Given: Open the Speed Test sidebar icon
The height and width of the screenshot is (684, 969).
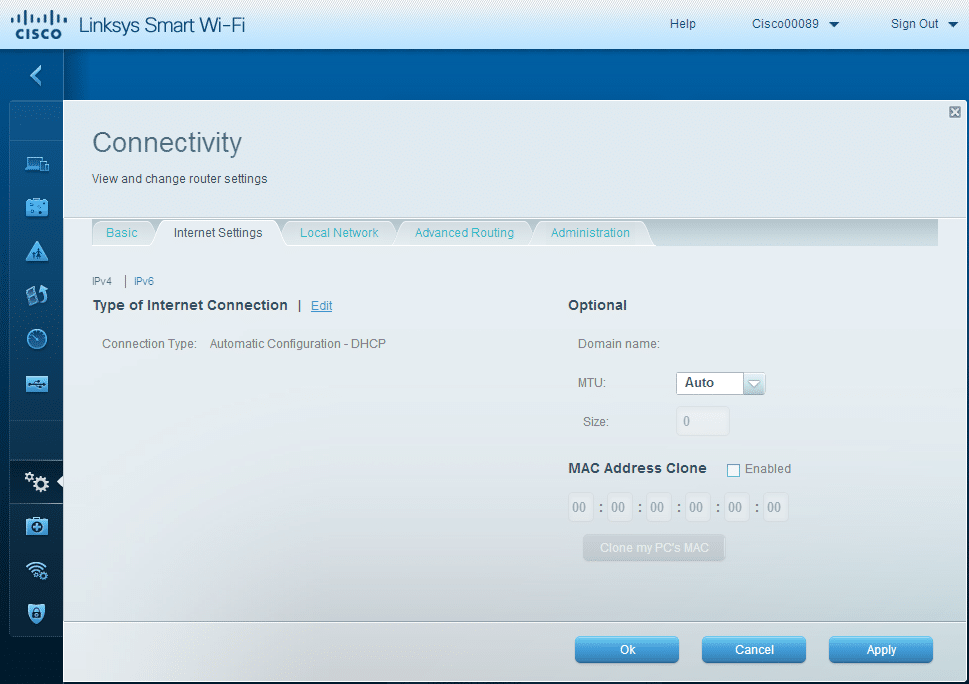Looking at the screenshot, I should click(x=37, y=339).
